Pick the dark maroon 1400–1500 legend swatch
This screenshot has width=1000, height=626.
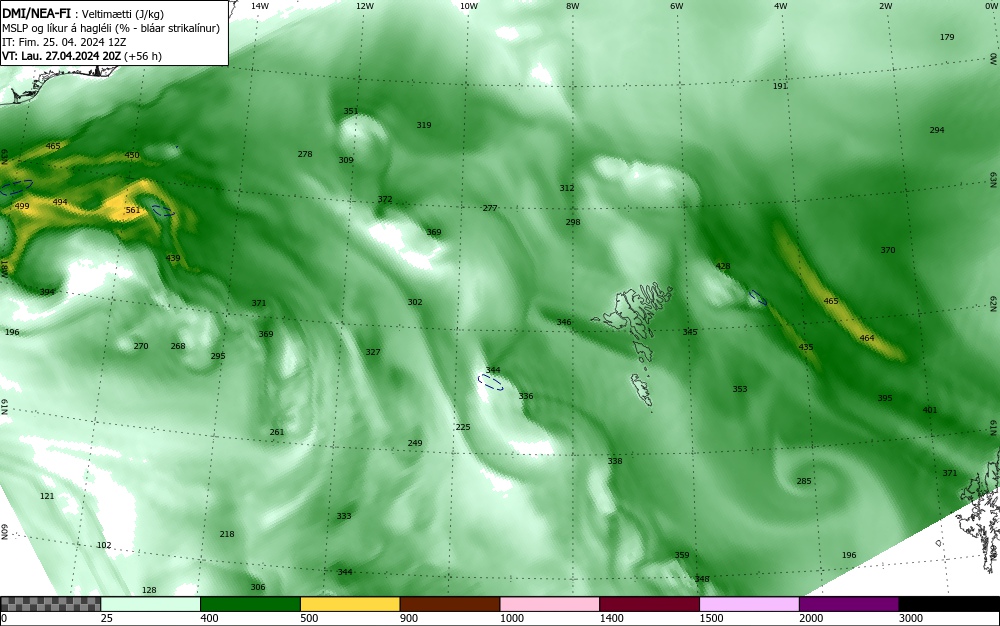[649, 604]
